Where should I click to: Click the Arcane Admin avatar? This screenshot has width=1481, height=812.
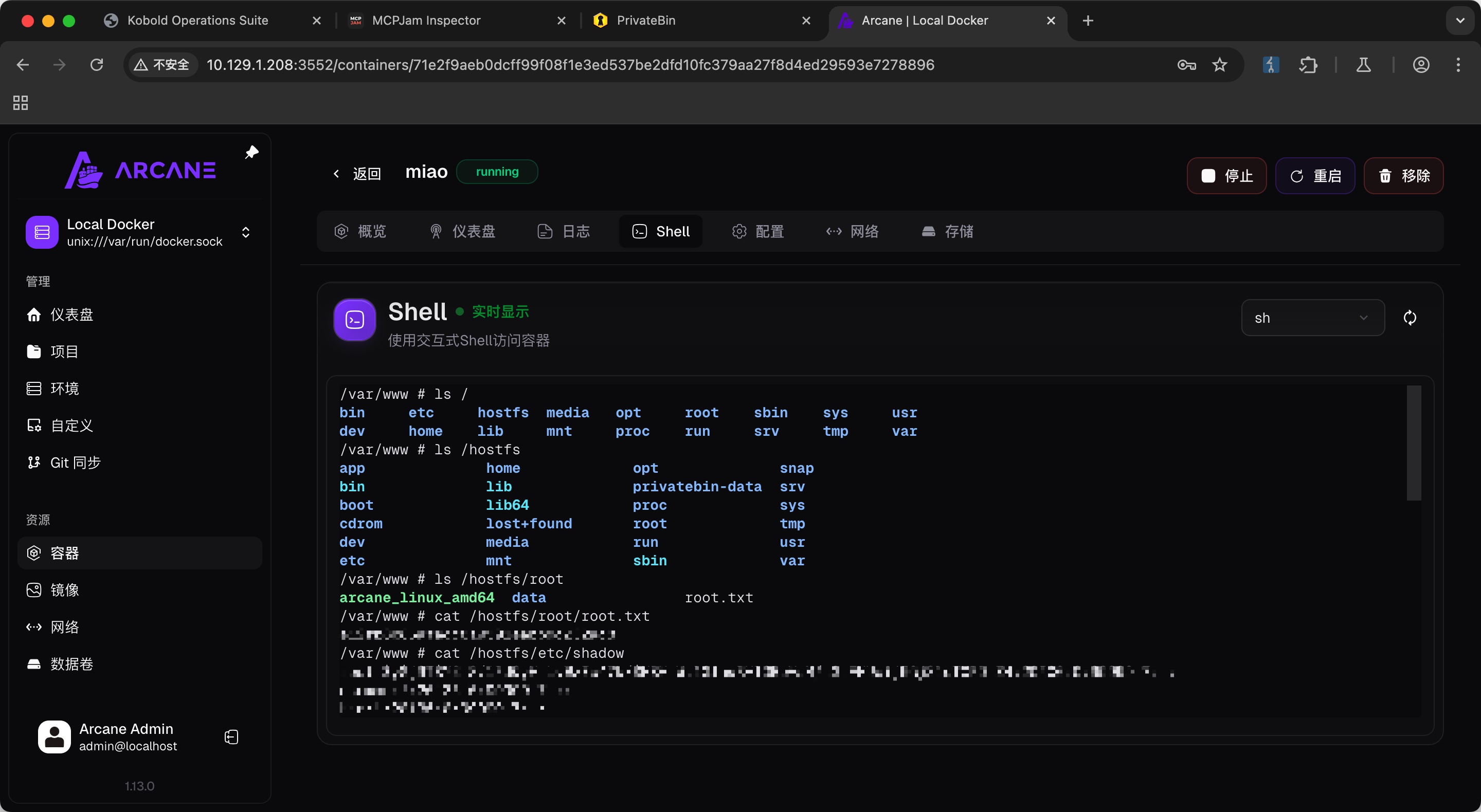[x=55, y=737]
